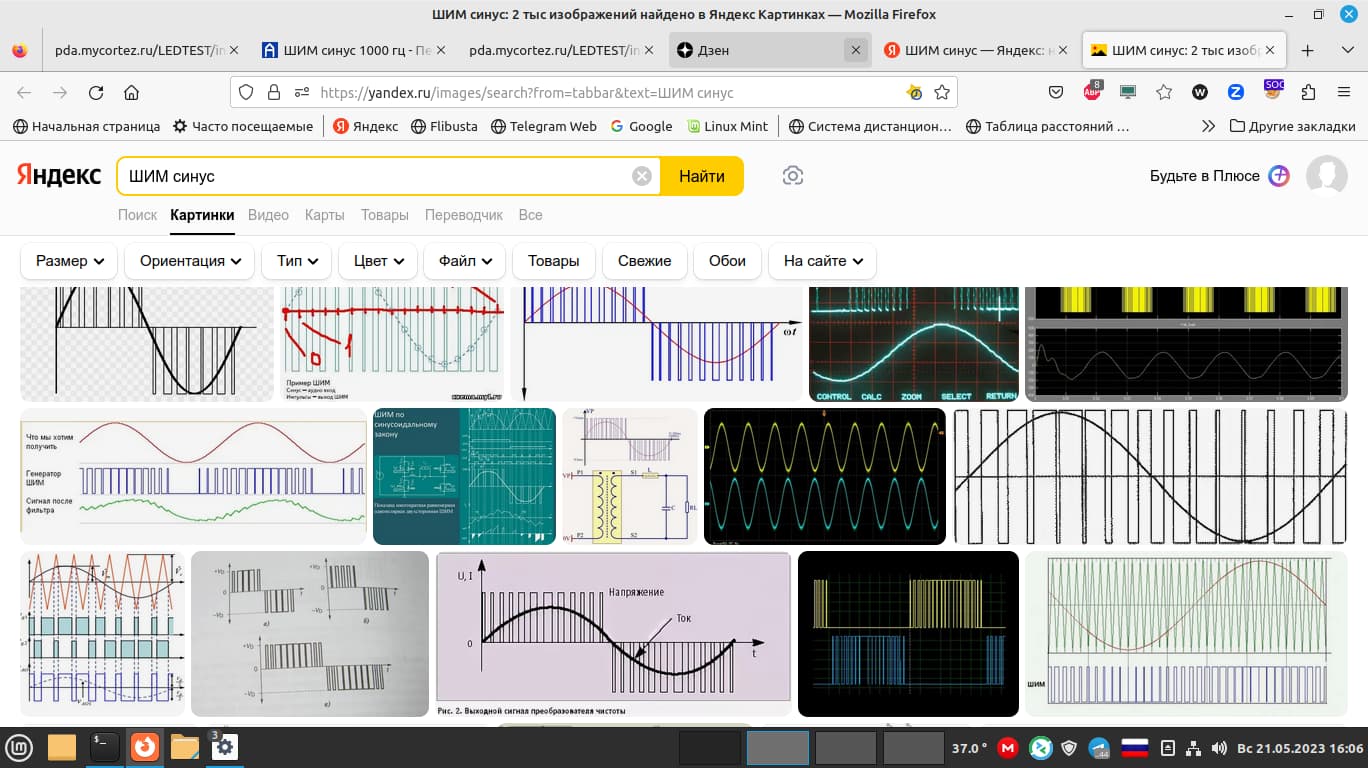Open the Ориентация filter dropdown

pos(190,261)
